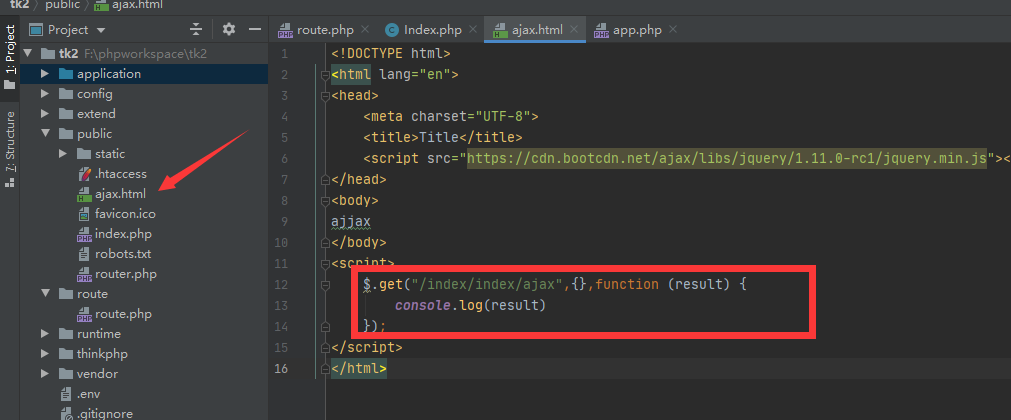Select robots.txt in the project tree

(123, 254)
